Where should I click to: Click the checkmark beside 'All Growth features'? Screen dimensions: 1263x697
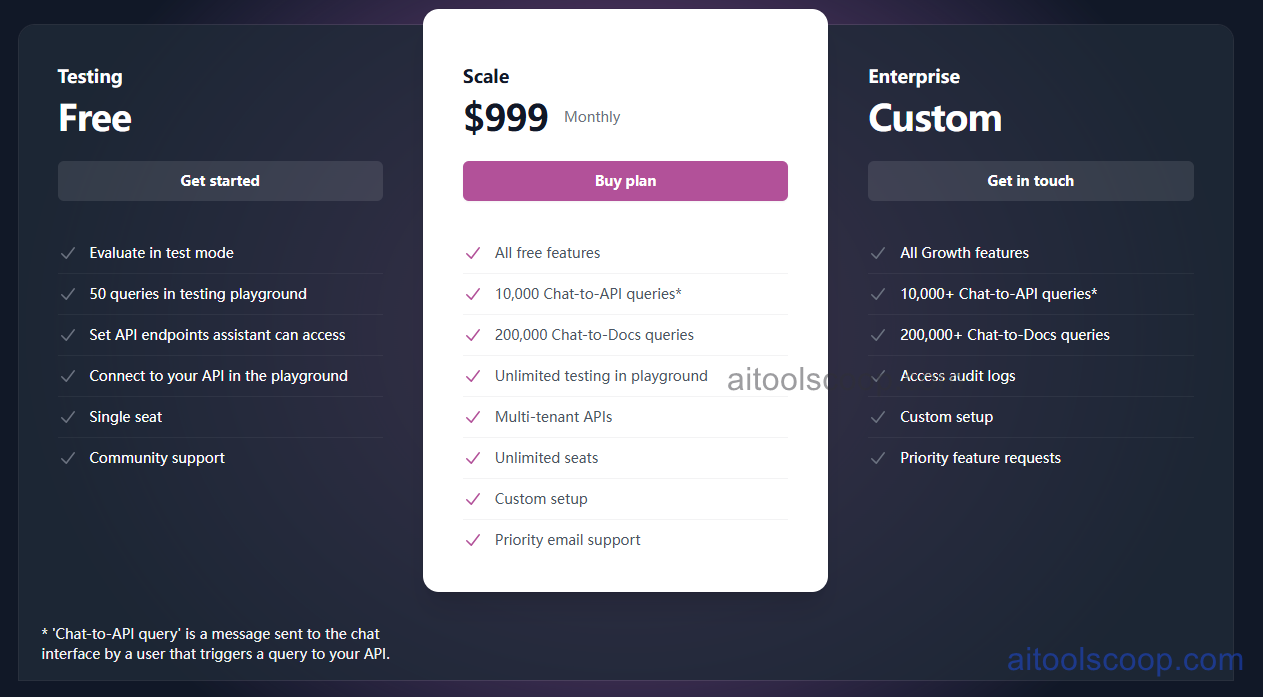pos(878,253)
